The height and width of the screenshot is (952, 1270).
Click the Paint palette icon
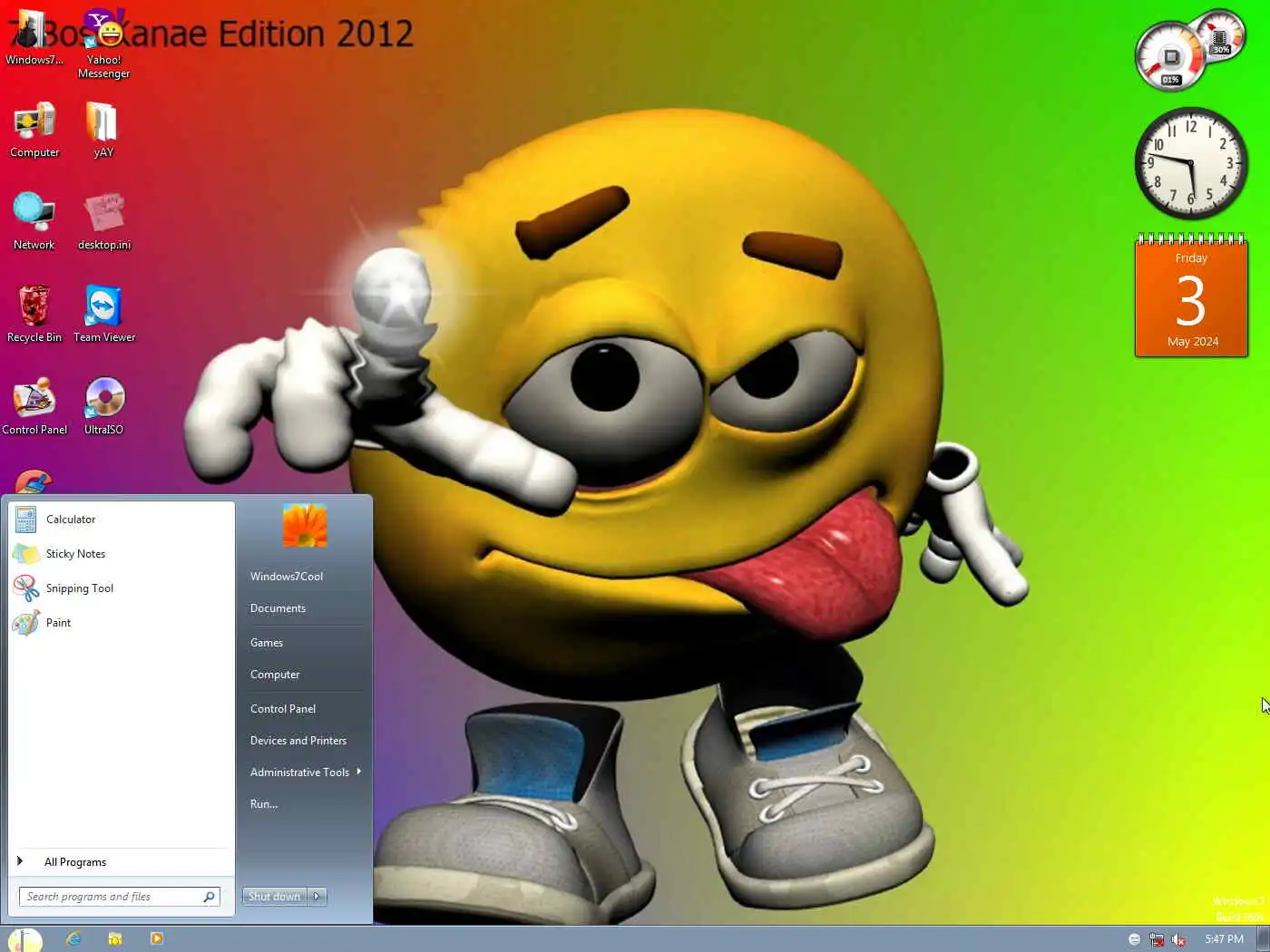26,623
